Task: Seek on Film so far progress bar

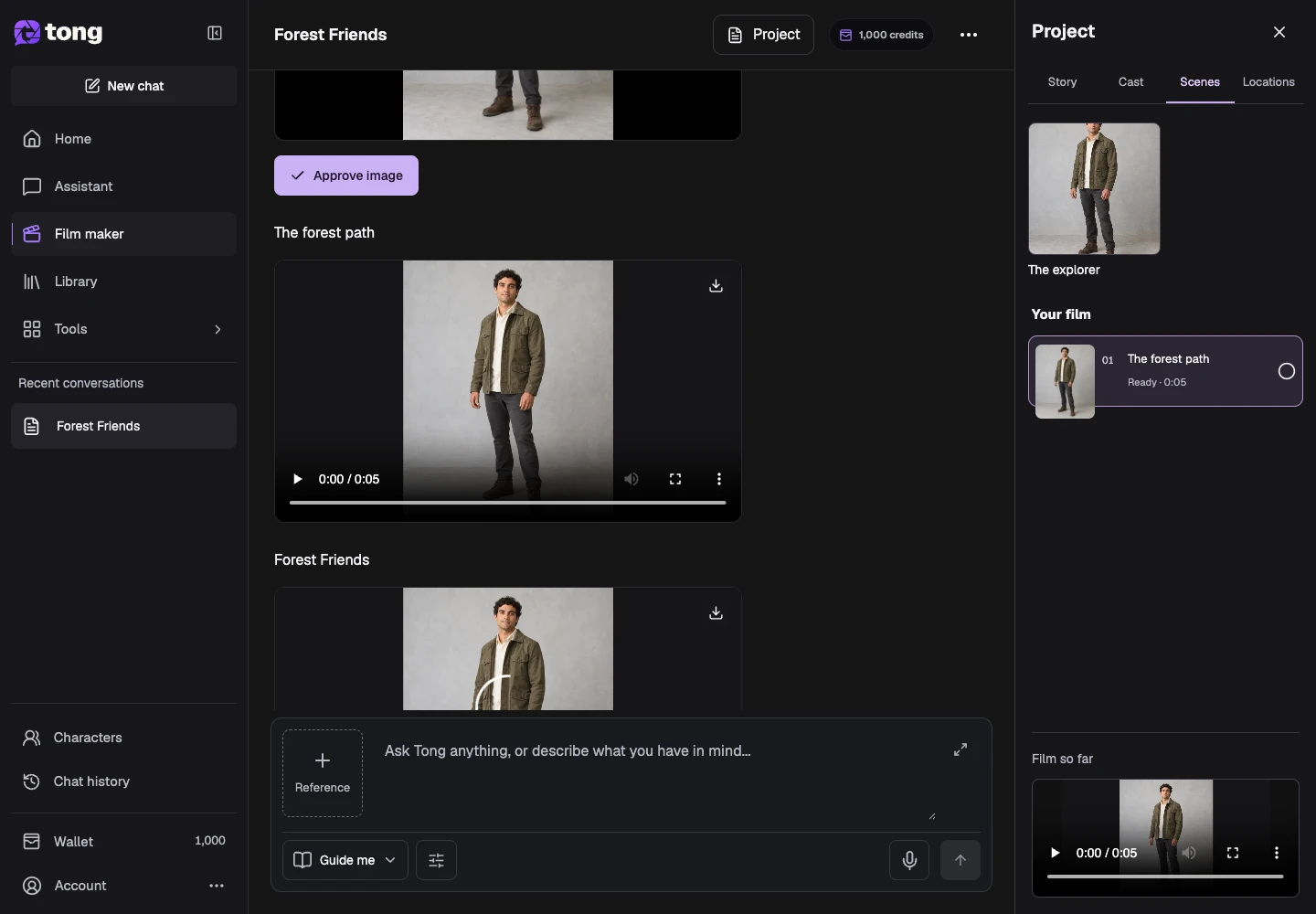Action: click(x=1165, y=877)
